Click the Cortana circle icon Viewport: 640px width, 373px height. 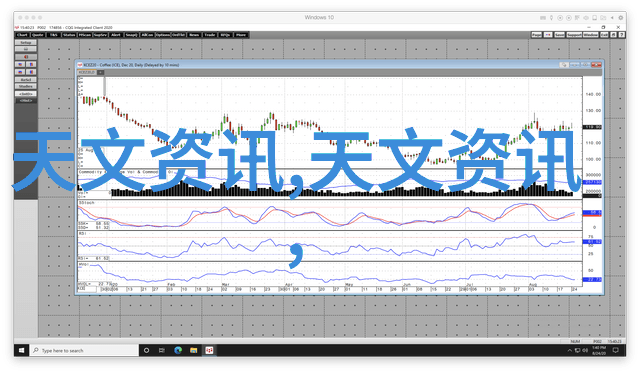tap(147, 350)
